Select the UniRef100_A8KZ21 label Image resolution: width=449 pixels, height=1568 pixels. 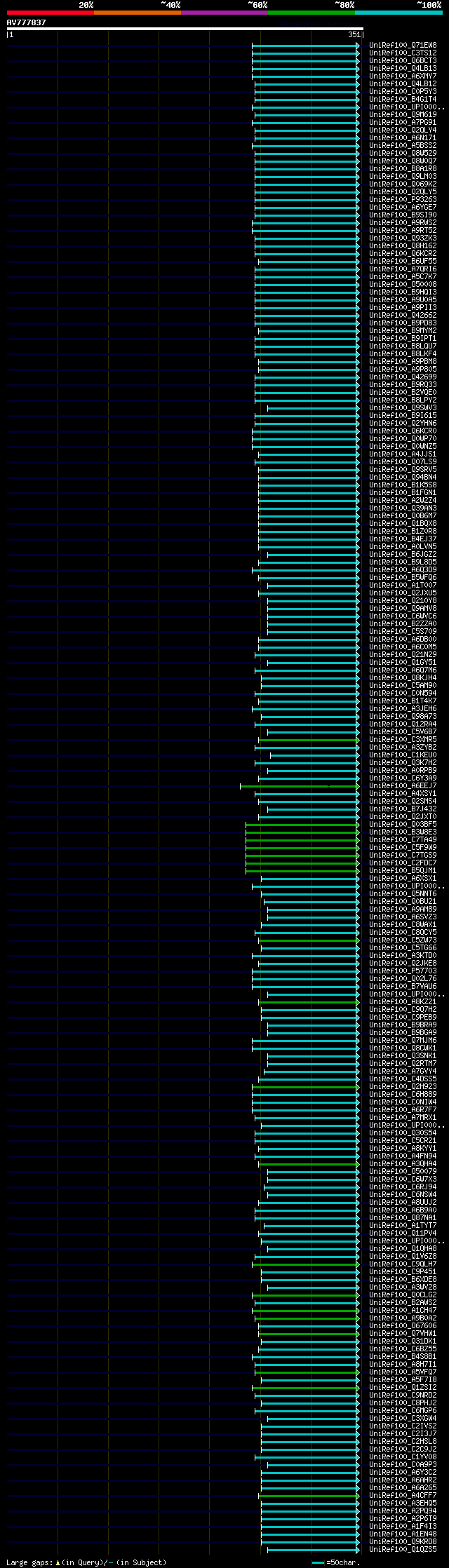(x=403, y=1002)
